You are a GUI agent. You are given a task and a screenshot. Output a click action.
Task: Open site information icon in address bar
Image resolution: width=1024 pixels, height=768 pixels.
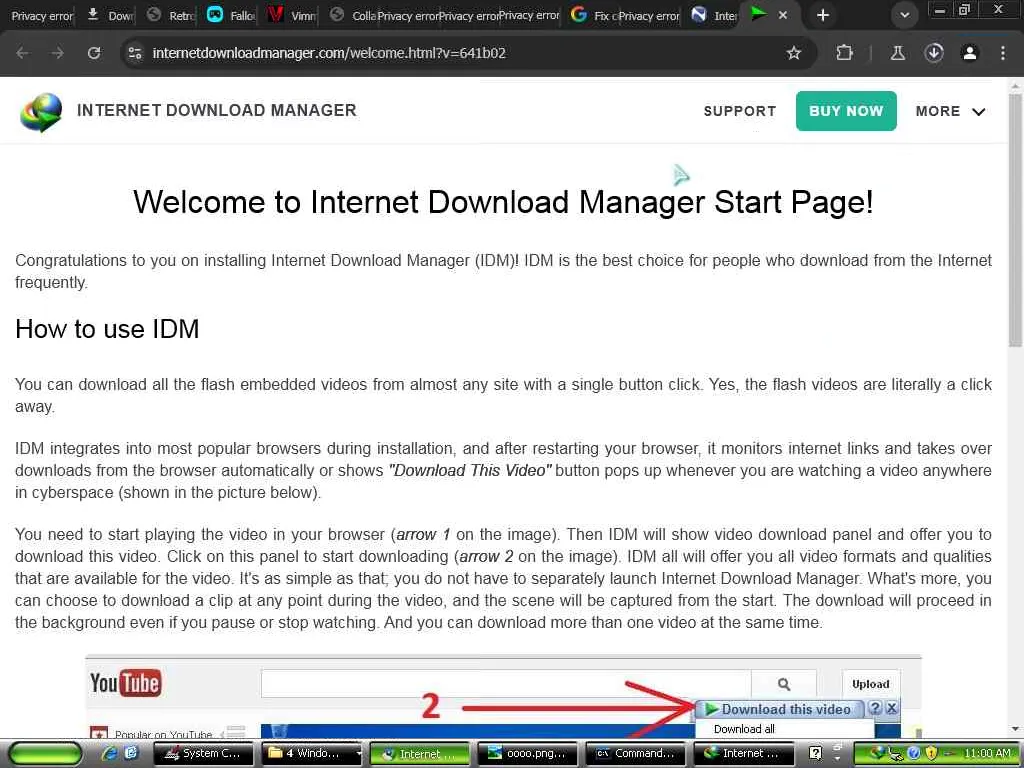click(135, 53)
